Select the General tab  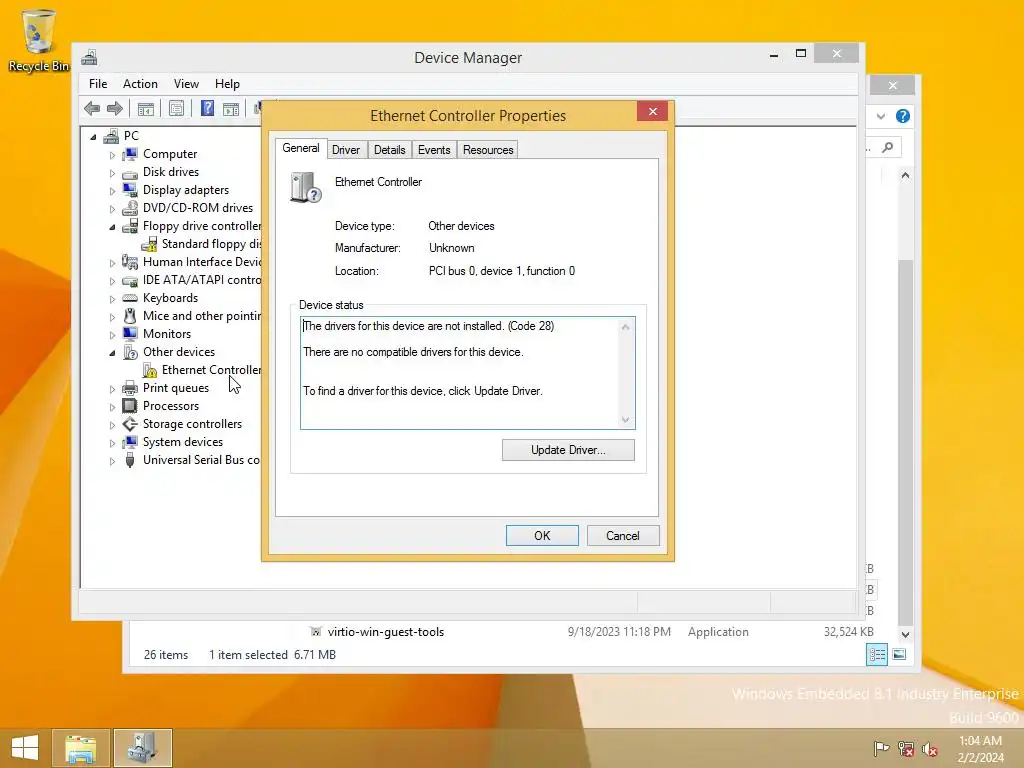coord(300,148)
